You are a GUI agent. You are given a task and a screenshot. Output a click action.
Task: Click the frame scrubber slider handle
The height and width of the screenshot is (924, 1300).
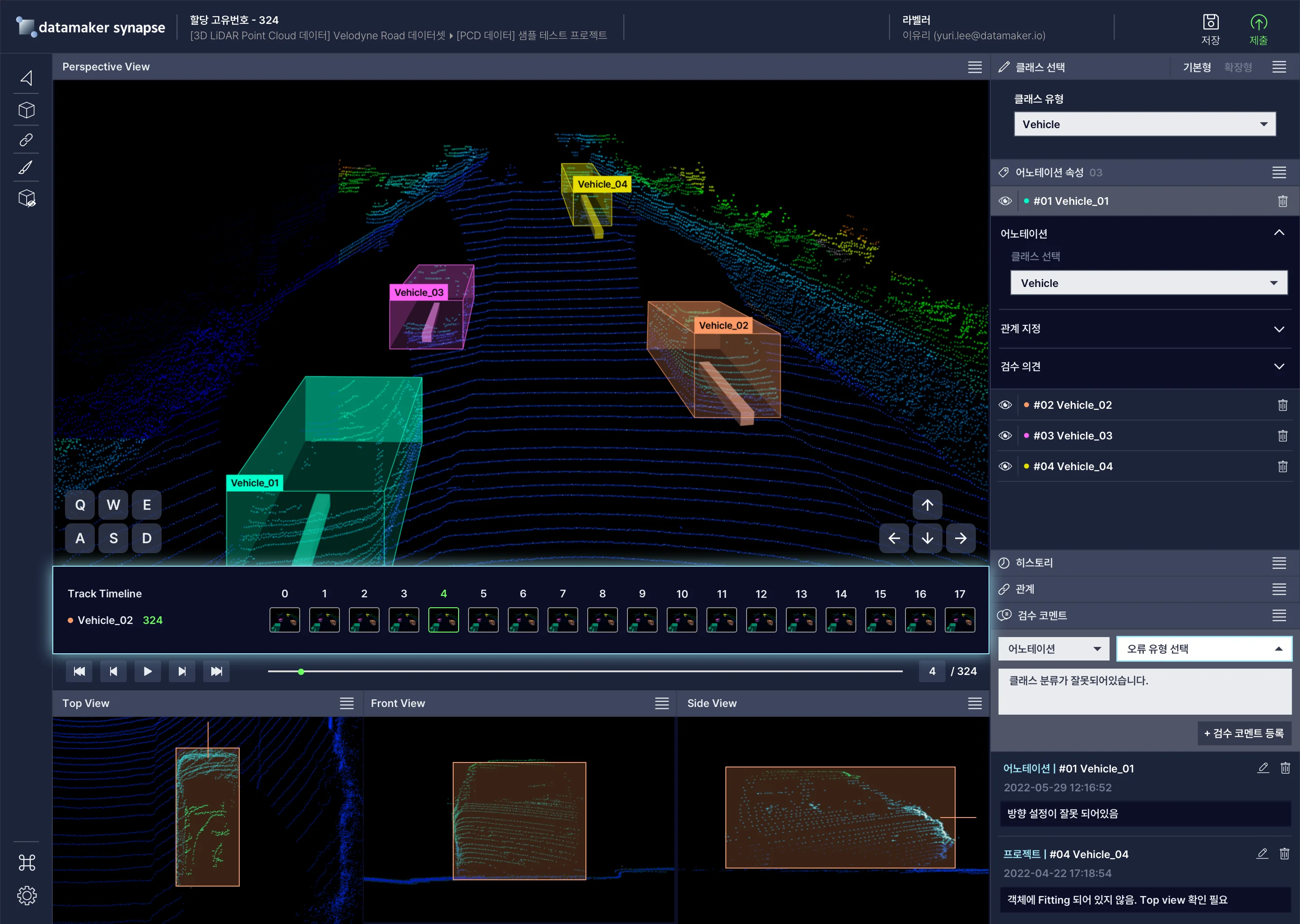[301, 672]
